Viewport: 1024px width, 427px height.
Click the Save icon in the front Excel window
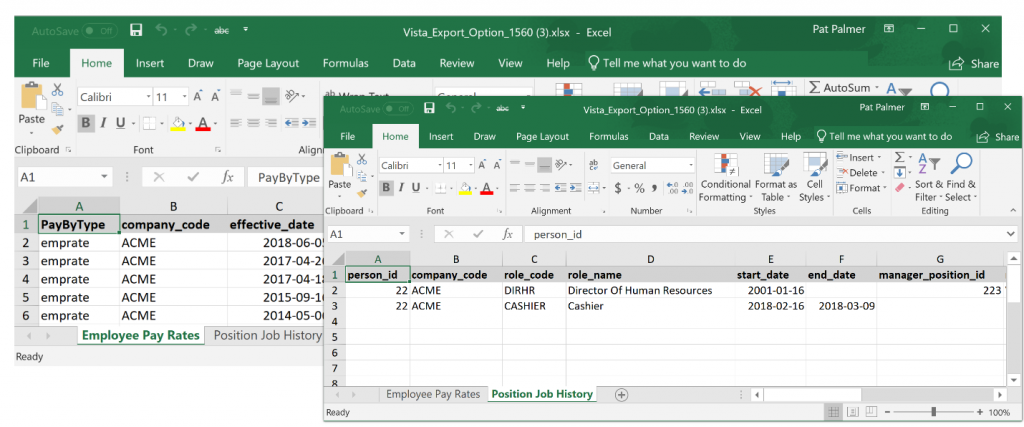429,108
